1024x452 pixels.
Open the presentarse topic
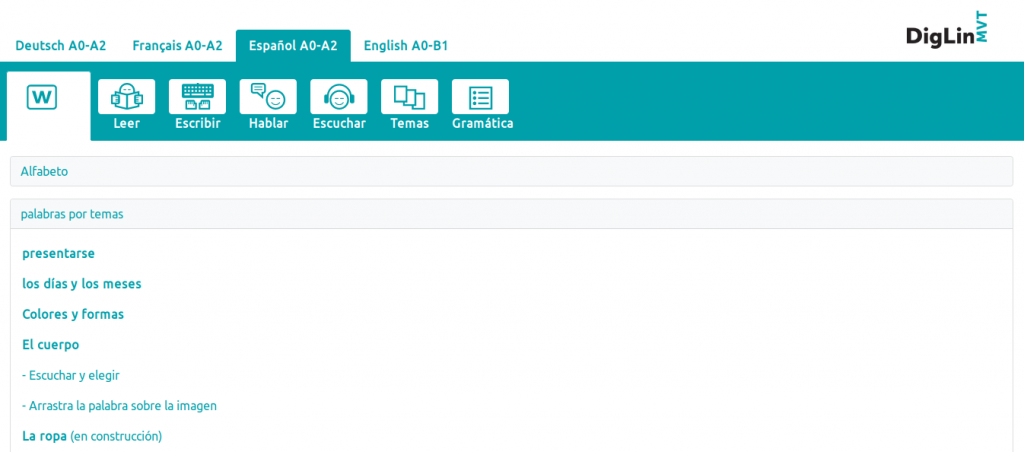click(58, 253)
